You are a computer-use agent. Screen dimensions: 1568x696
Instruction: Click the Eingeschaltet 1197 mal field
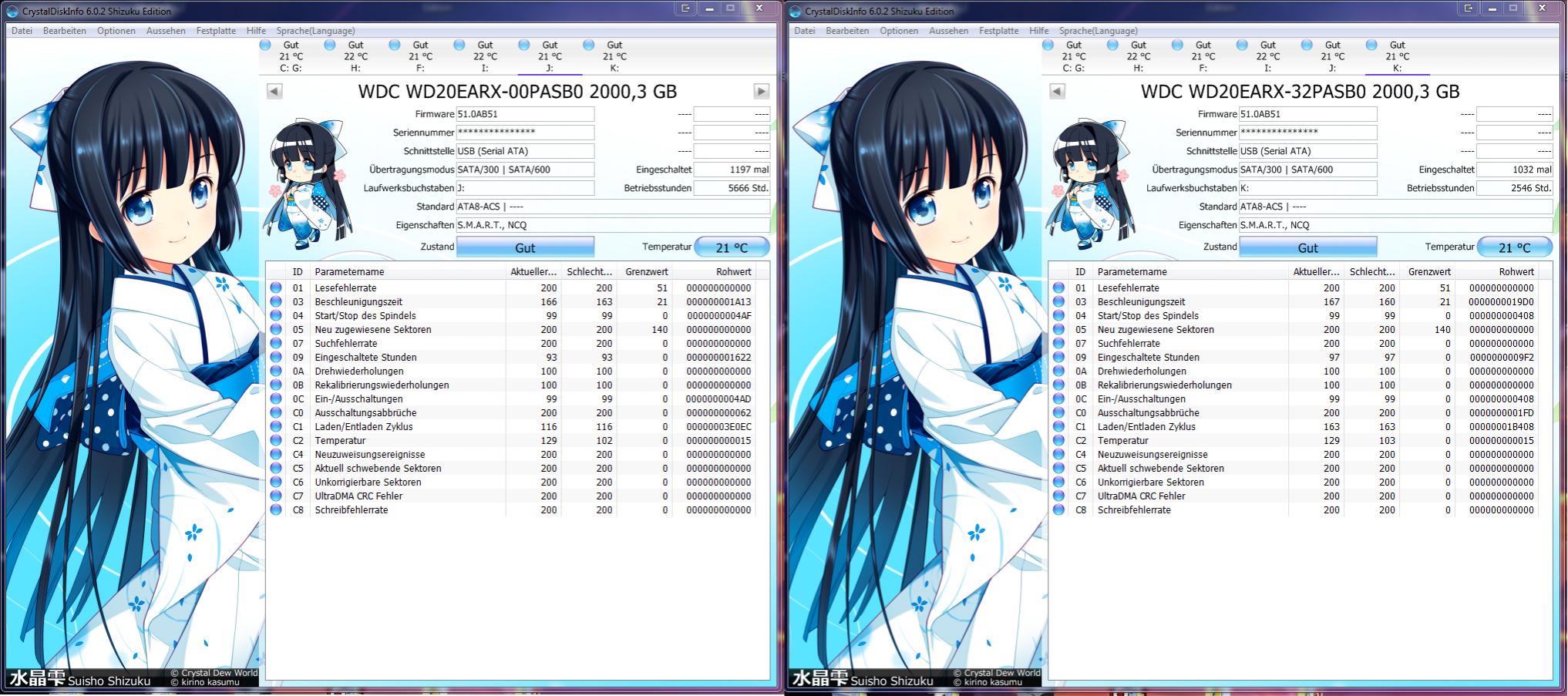click(732, 170)
